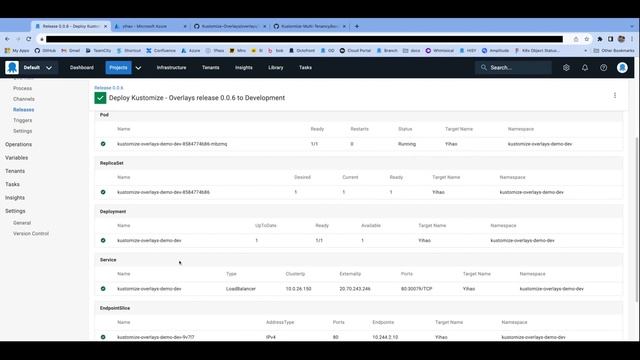Open the TeamCity bookmark
640x360 pixels.
click(x=98, y=51)
